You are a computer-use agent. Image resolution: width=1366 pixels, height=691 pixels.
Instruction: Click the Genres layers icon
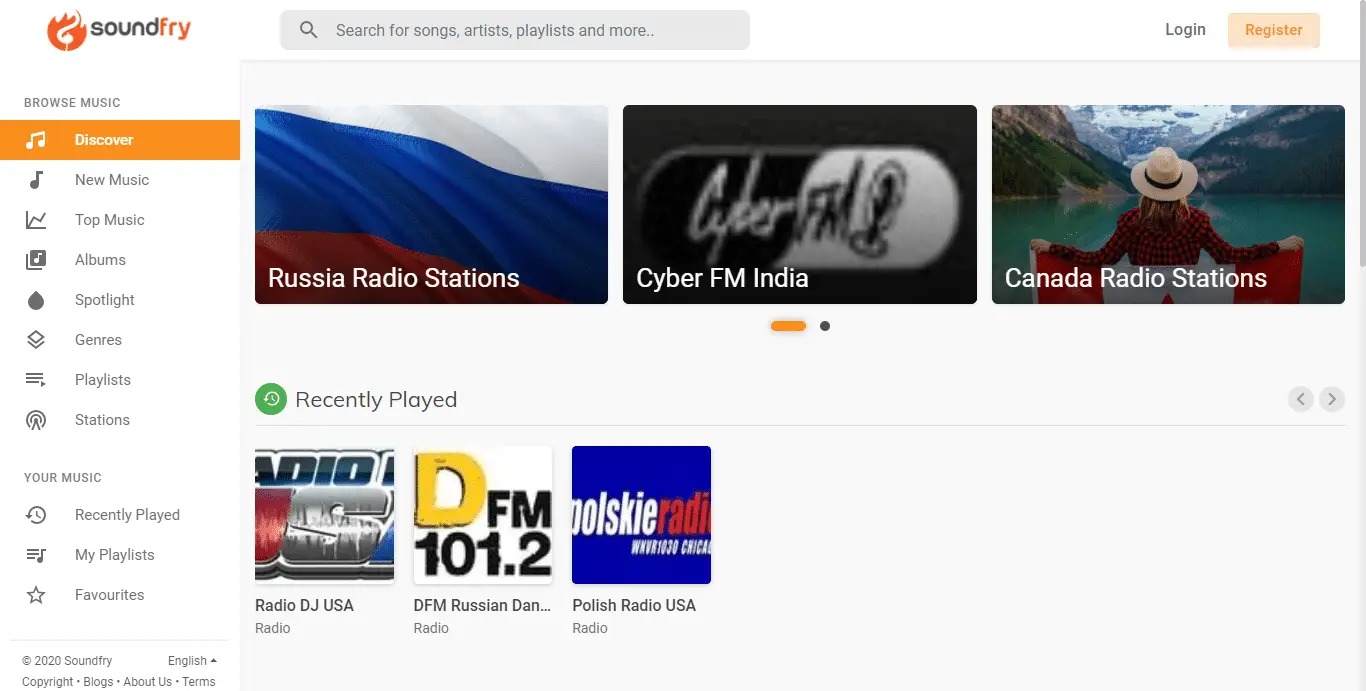(x=36, y=340)
